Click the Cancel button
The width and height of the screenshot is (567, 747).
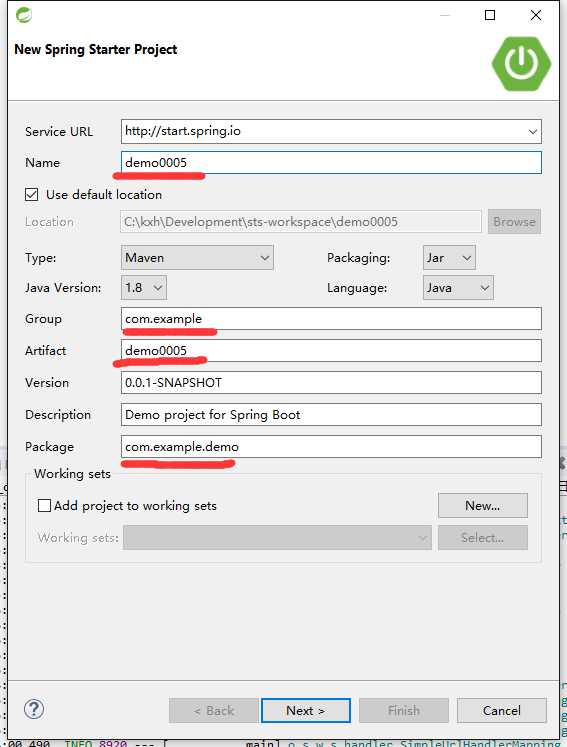[501, 711]
